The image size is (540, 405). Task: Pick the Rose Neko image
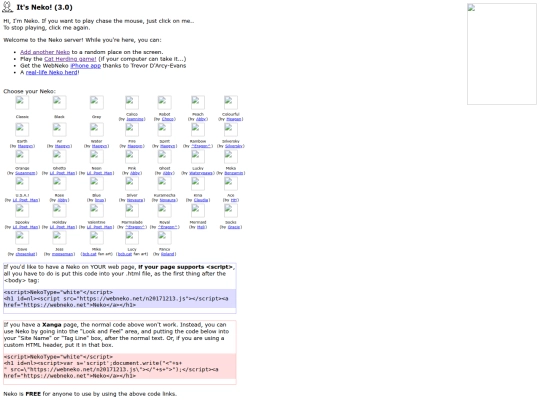(59, 184)
